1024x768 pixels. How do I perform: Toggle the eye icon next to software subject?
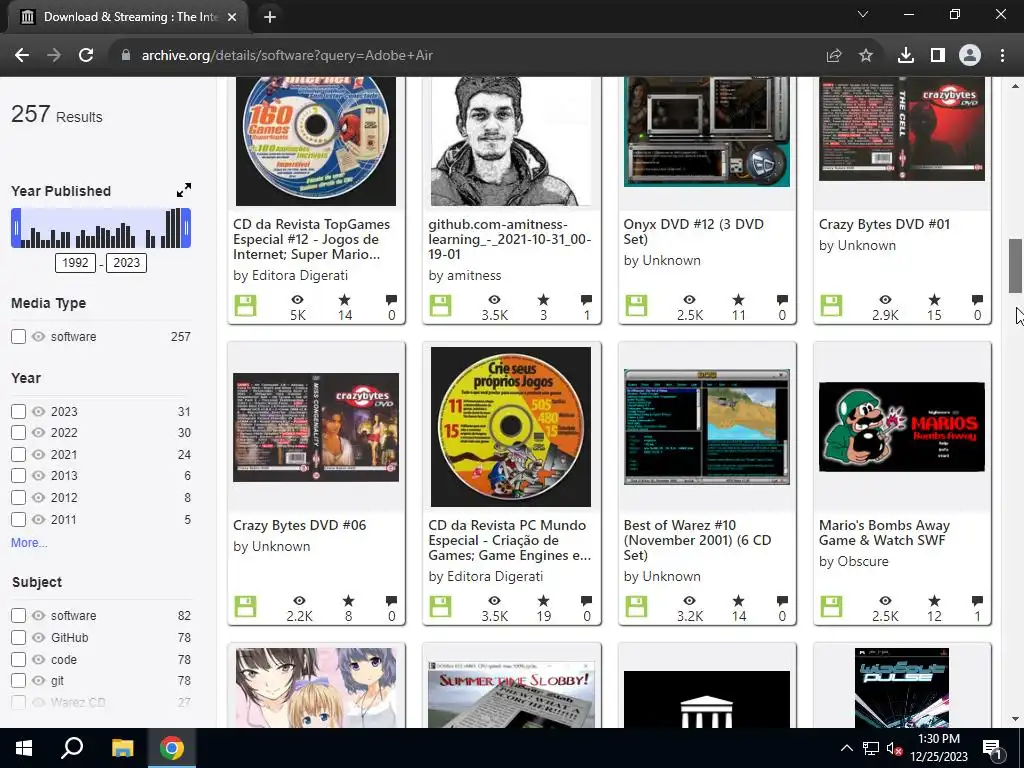(x=39, y=615)
